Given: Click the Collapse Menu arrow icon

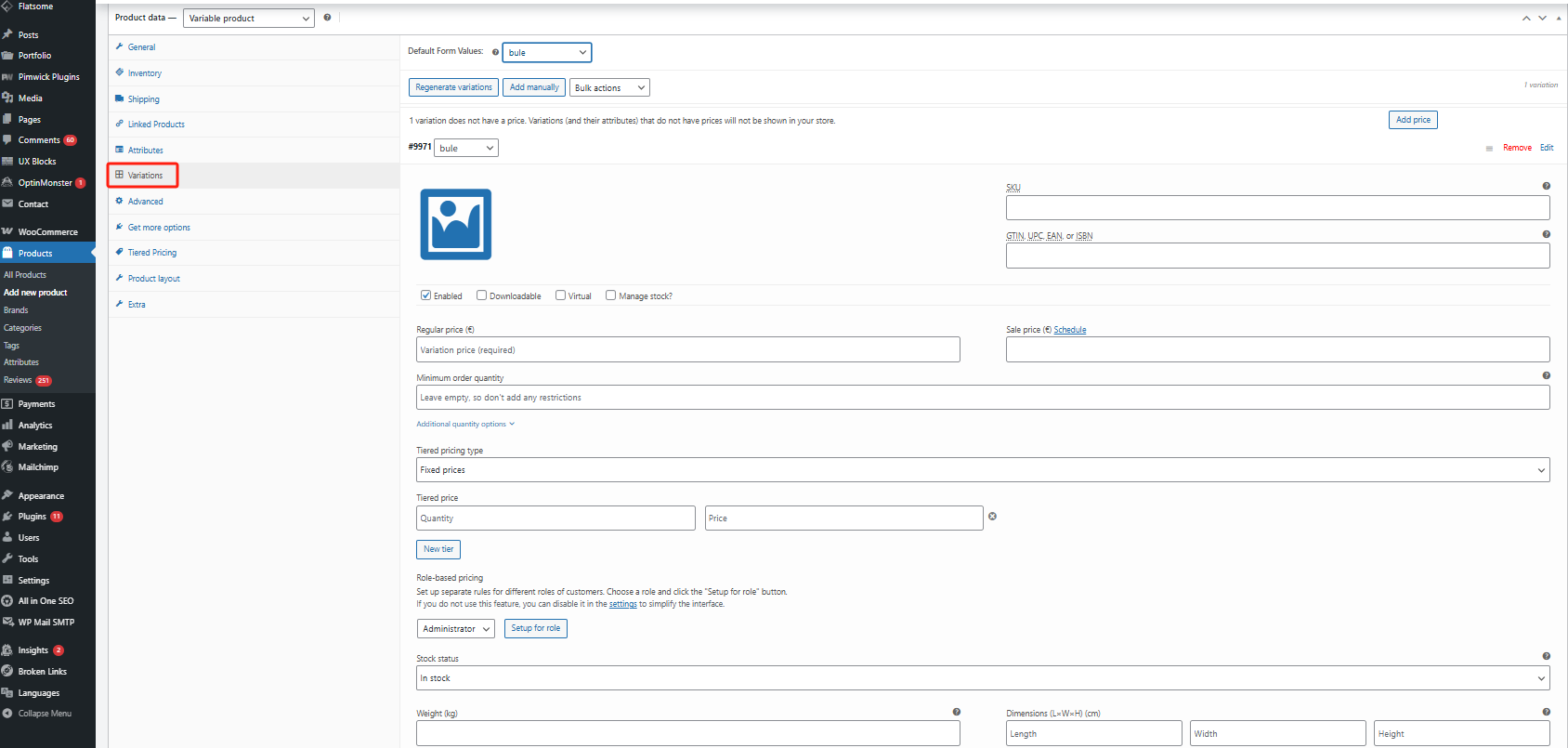Looking at the screenshot, I should point(7,714).
